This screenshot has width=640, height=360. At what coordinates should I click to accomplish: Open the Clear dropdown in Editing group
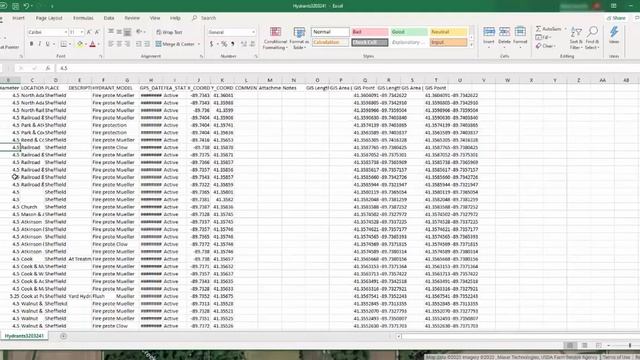pos(545,46)
